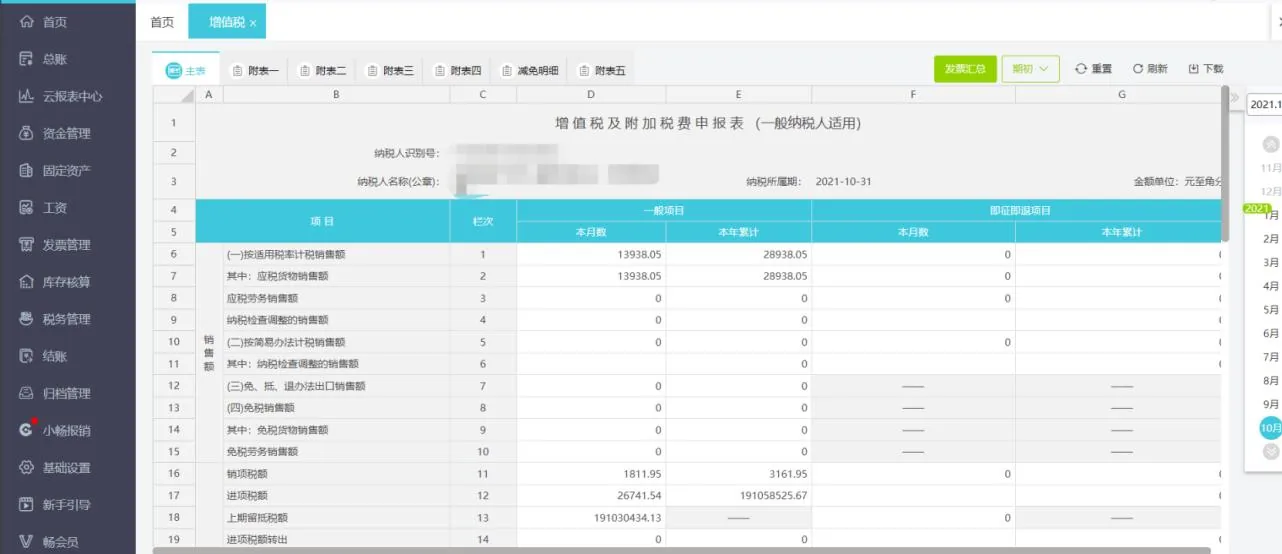
Task: Click the vertical scrollbar of the sheet
Action: [1225, 164]
